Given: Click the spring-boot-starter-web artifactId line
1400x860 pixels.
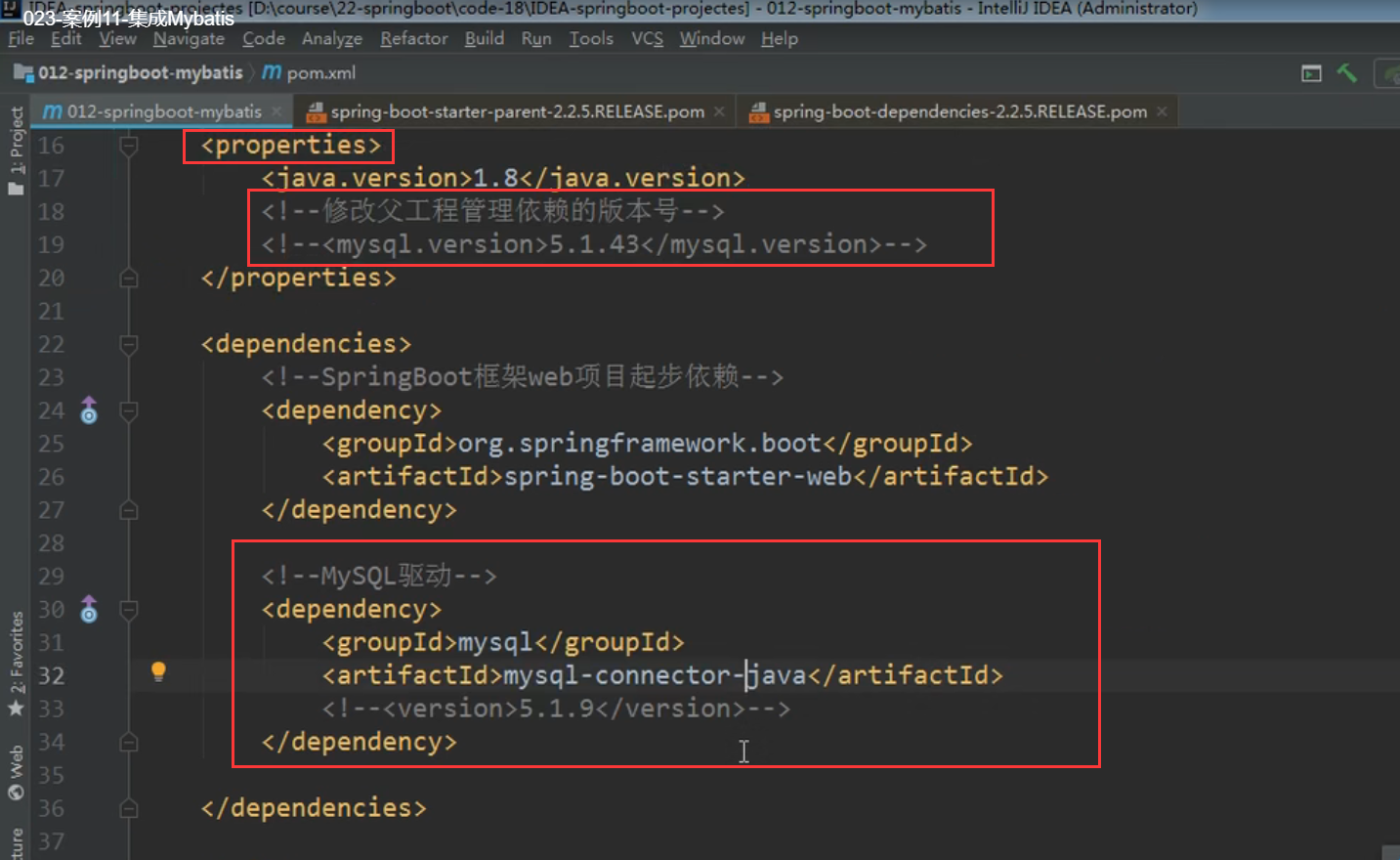Looking at the screenshot, I should [686, 477].
